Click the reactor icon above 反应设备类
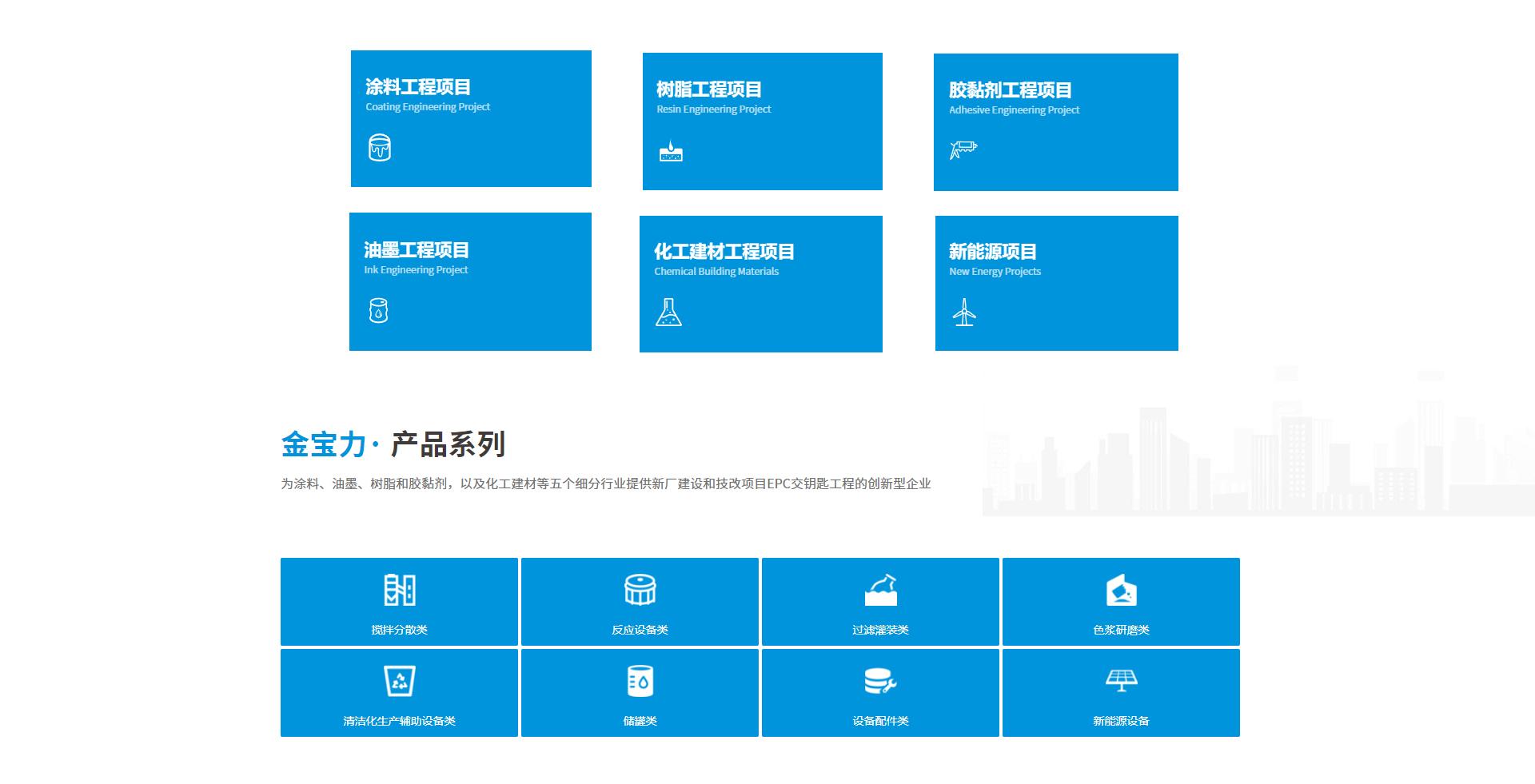Viewport: 1535px width, 784px height. [x=640, y=590]
